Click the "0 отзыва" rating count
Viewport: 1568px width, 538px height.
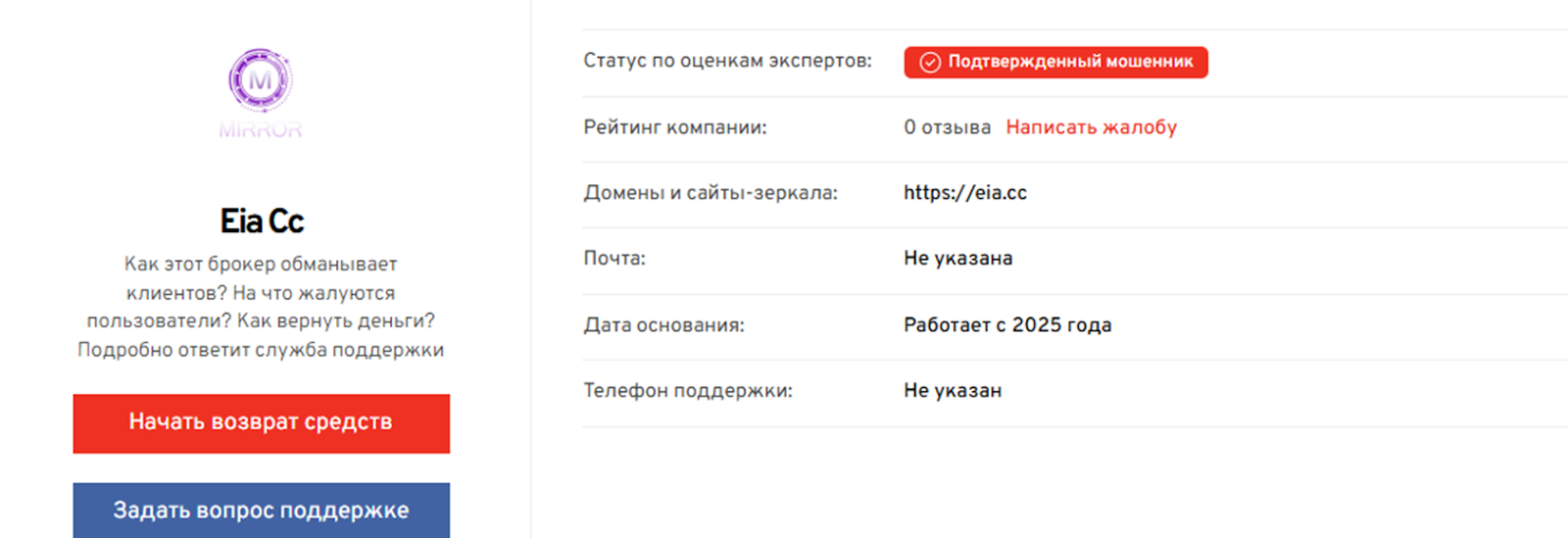tap(946, 127)
